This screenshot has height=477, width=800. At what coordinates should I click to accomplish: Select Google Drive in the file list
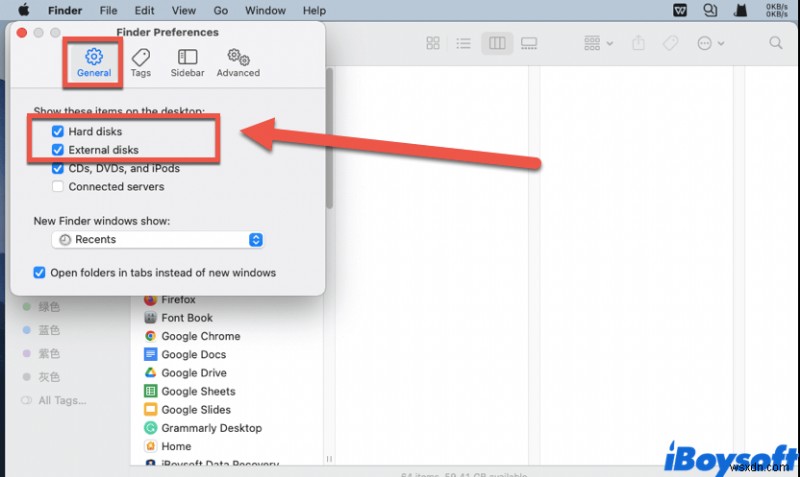tap(194, 373)
